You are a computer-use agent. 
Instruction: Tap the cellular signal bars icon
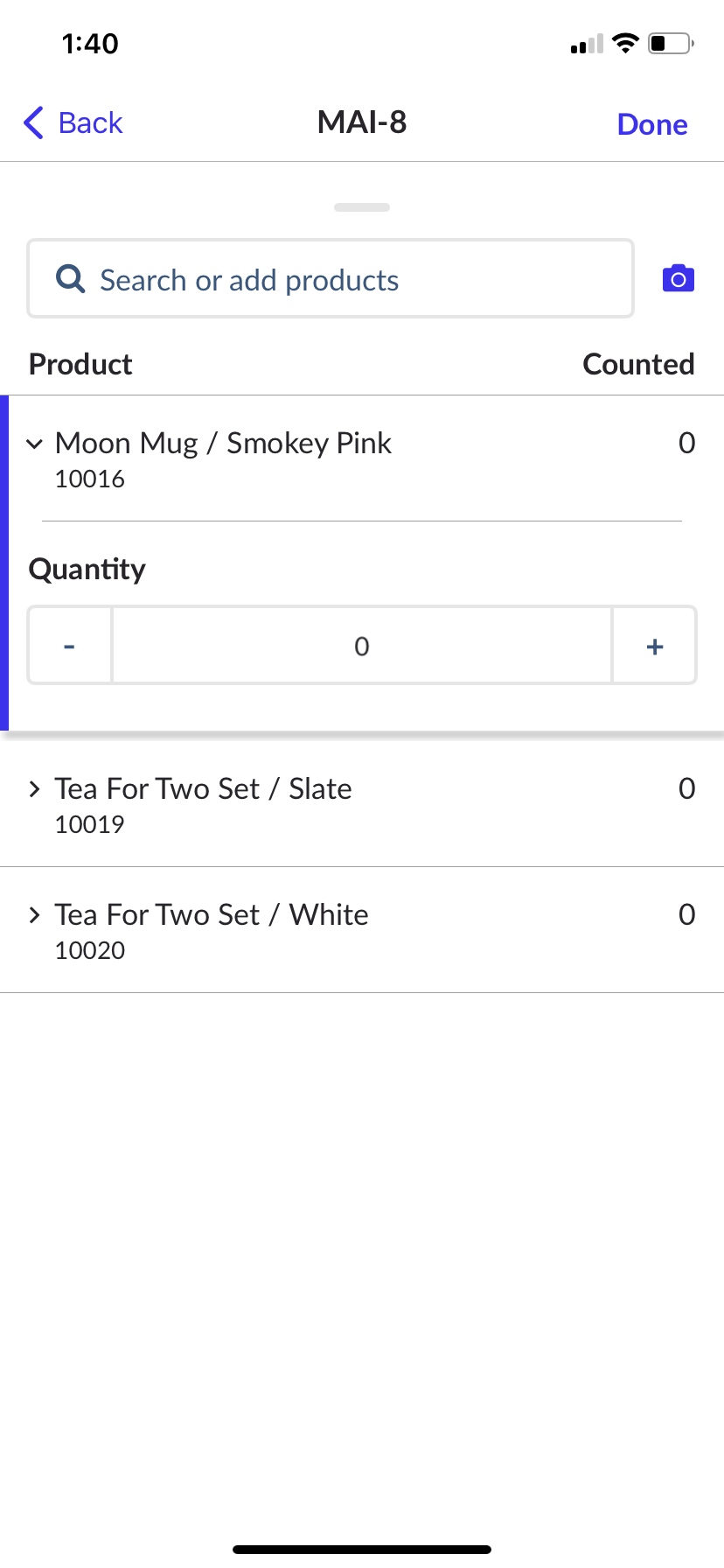587,44
